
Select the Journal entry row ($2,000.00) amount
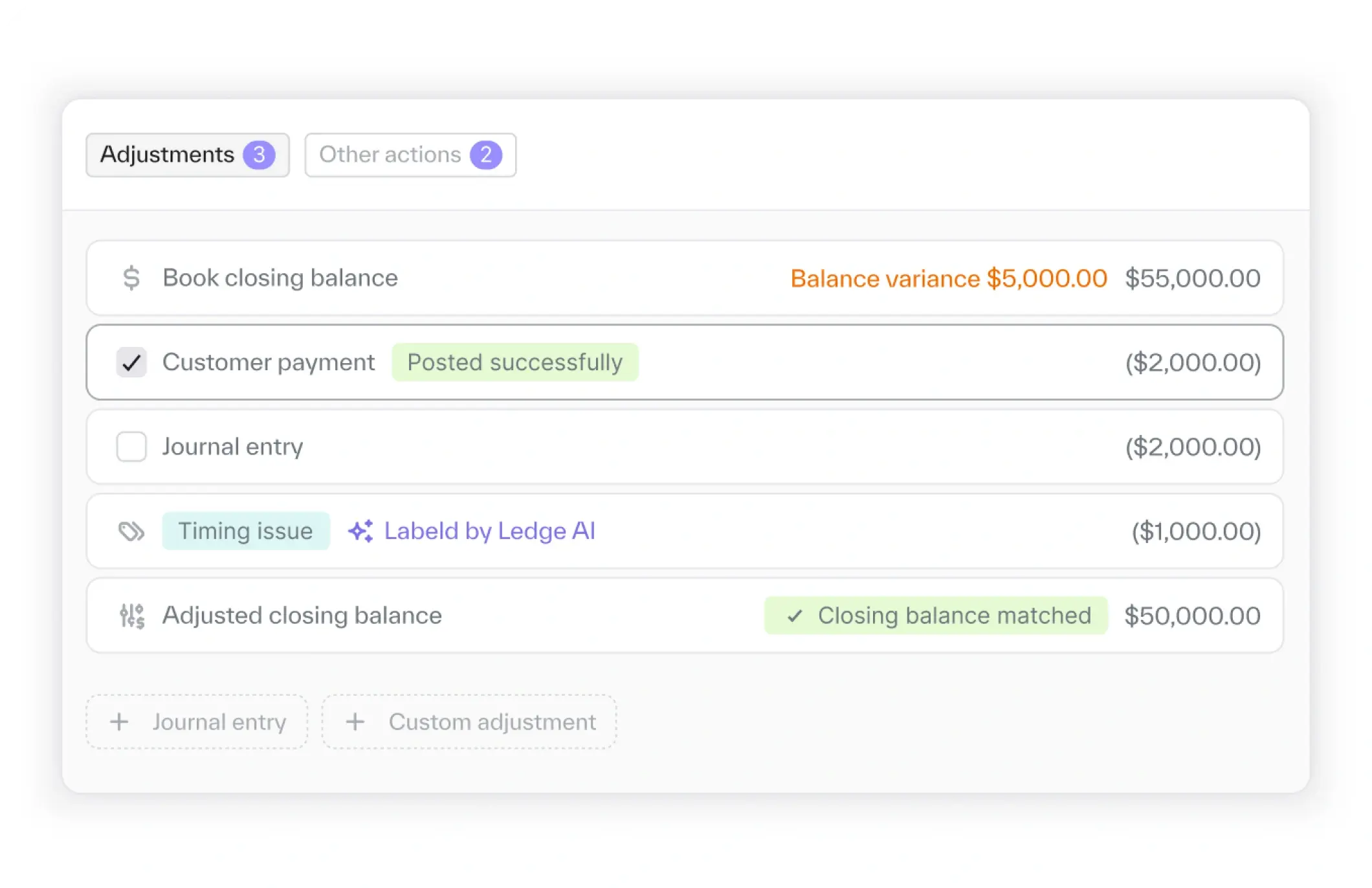click(x=1193, y=447)
